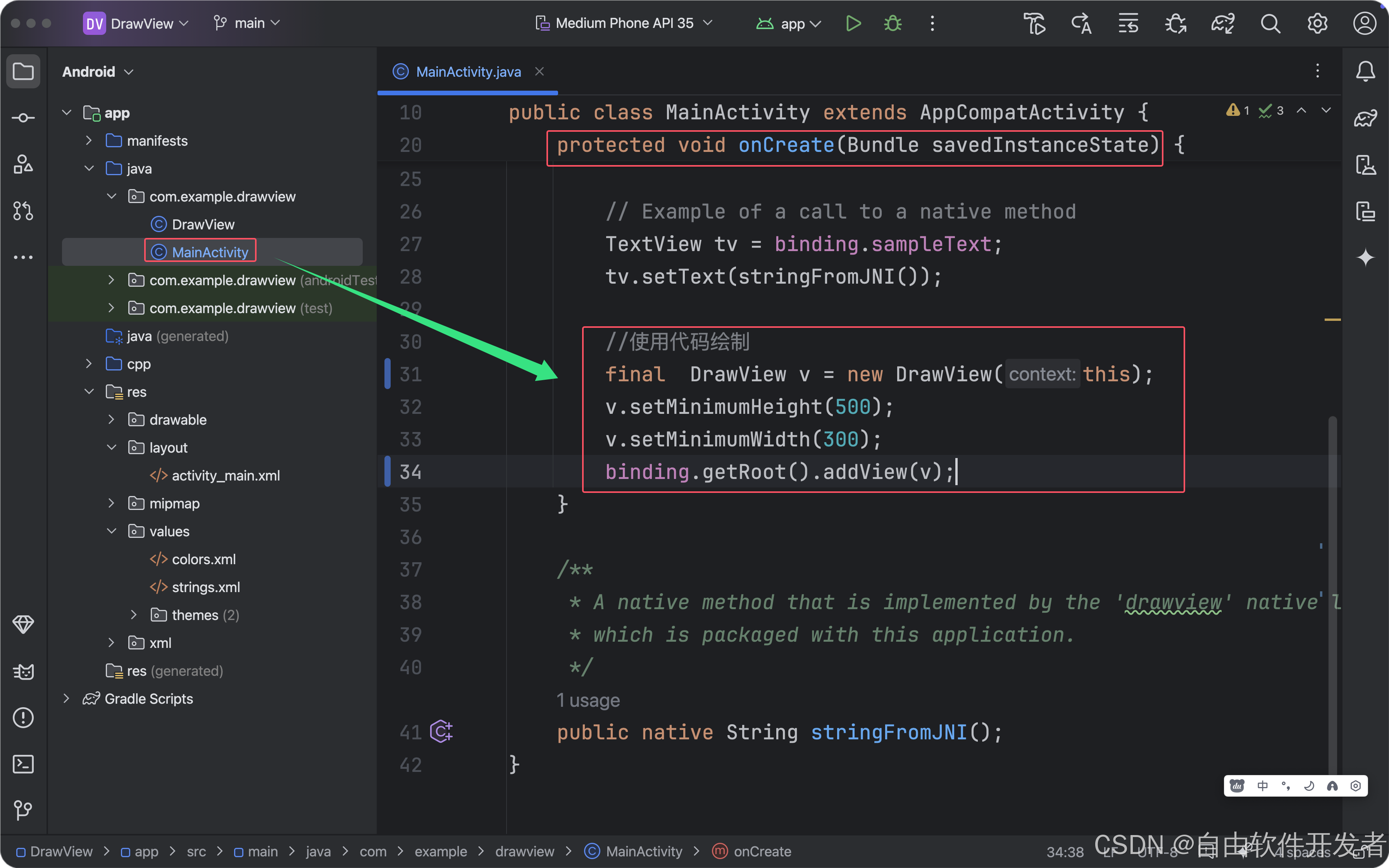Open Device Manager icon in right sidebar

click(1365, 165)
